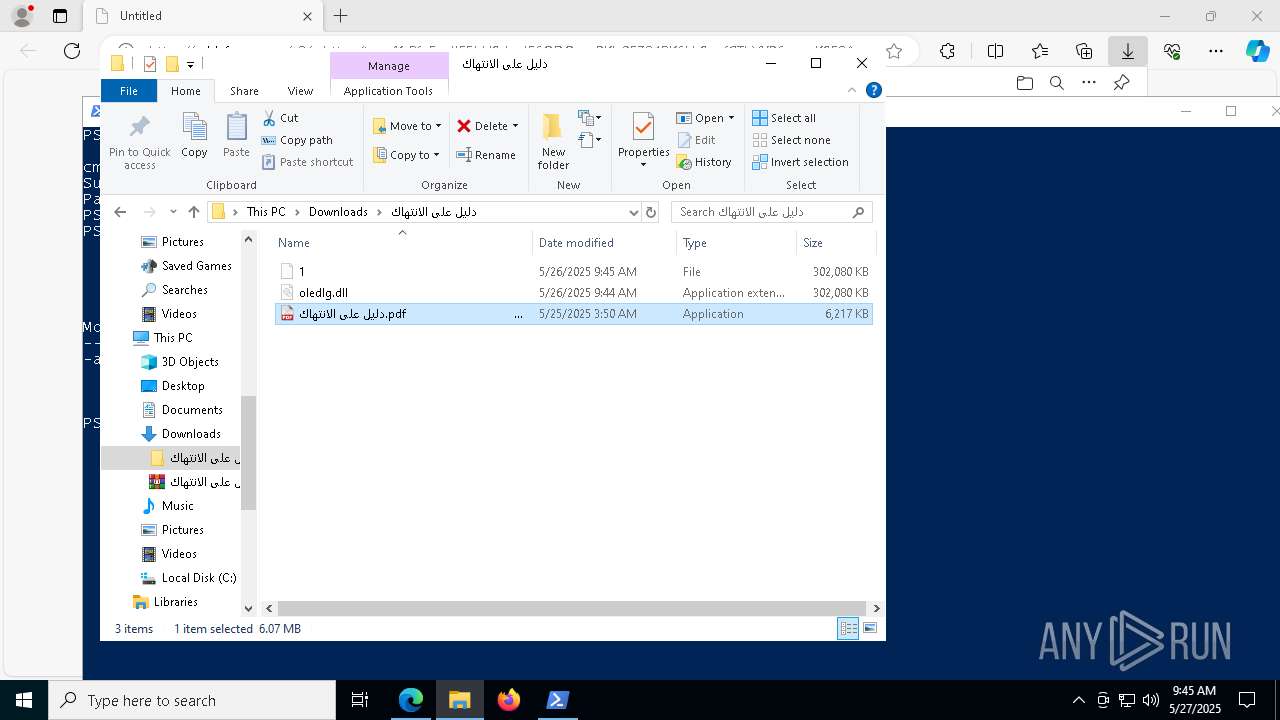
Task: Go up one folder level arrow
Action: (194, 212)
